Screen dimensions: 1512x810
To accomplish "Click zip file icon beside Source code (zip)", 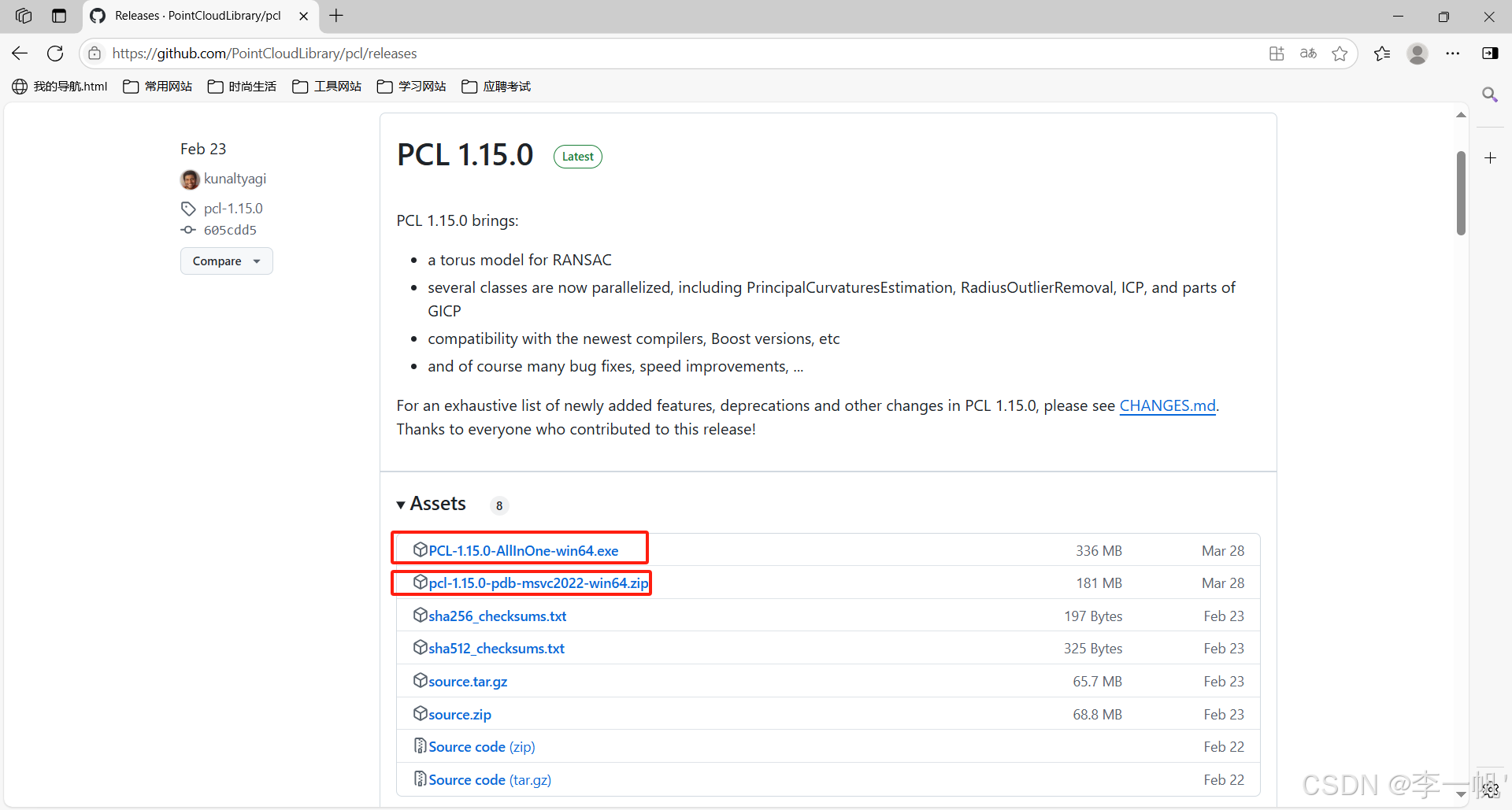I will click(x=421, y=745).
